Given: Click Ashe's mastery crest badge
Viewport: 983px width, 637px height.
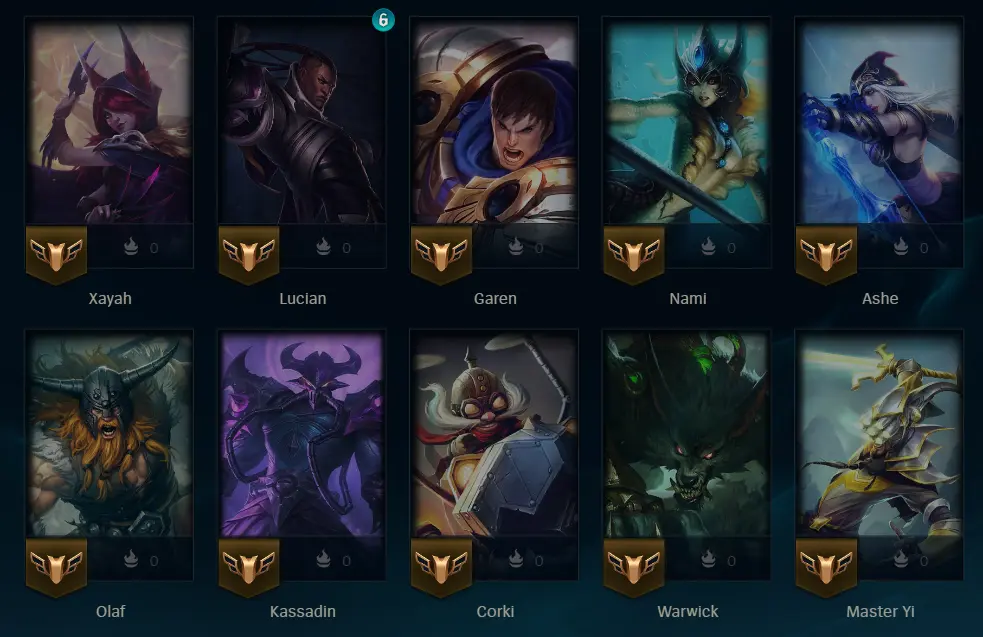Looking at the screenshot, I should 826,255.
